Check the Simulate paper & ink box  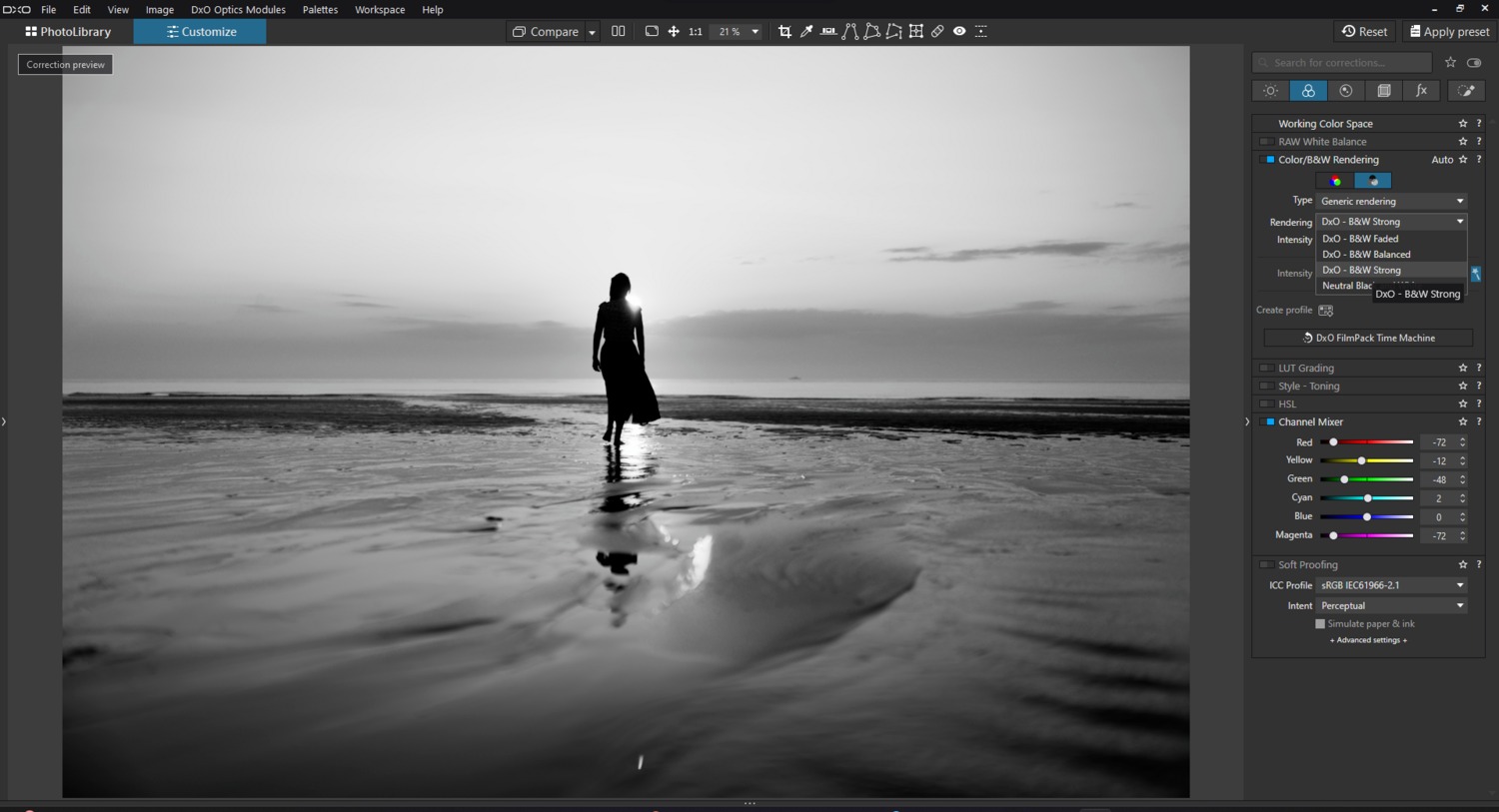tap(1320, 624)
